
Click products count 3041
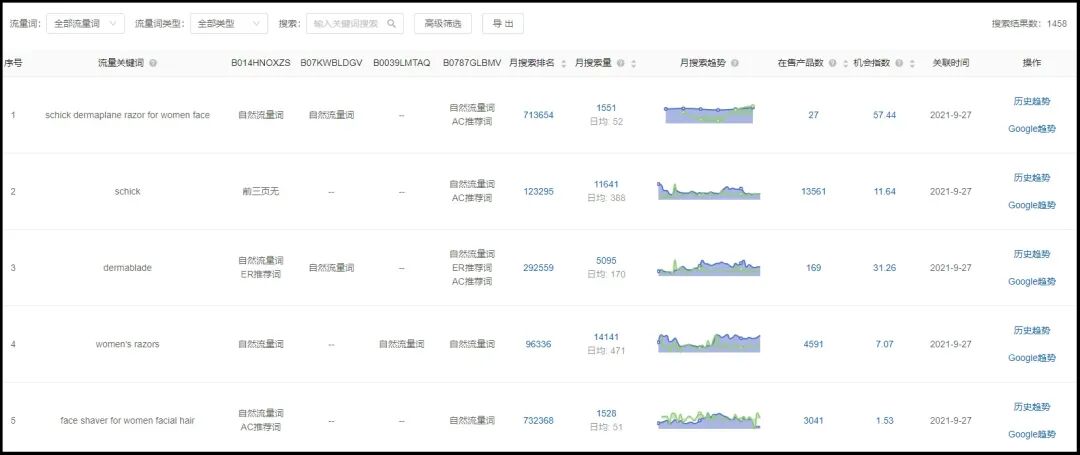[813, 421]
